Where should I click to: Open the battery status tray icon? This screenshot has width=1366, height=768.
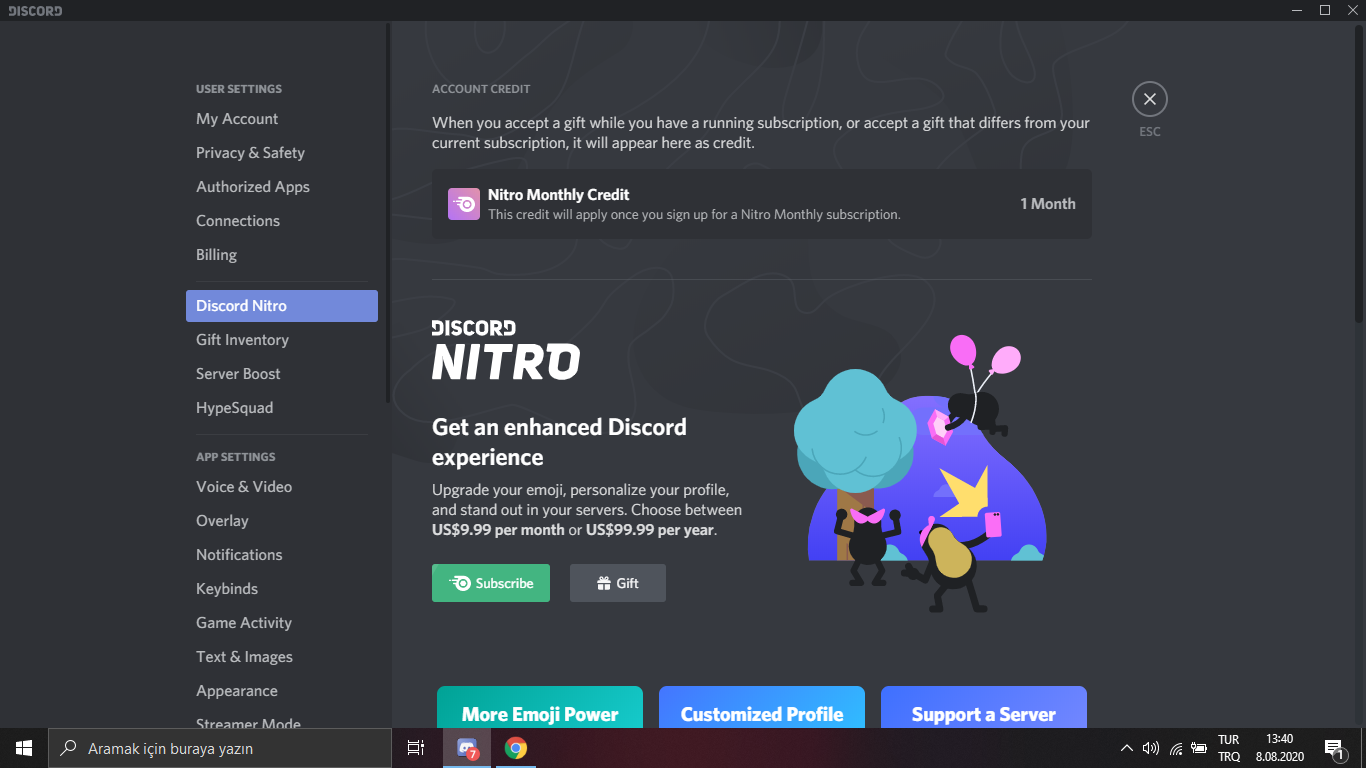click(x=1199, y=748)
